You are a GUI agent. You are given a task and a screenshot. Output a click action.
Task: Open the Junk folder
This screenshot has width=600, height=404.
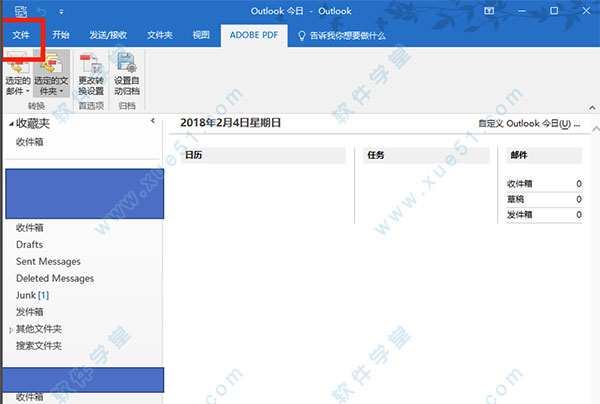[33, 295]
